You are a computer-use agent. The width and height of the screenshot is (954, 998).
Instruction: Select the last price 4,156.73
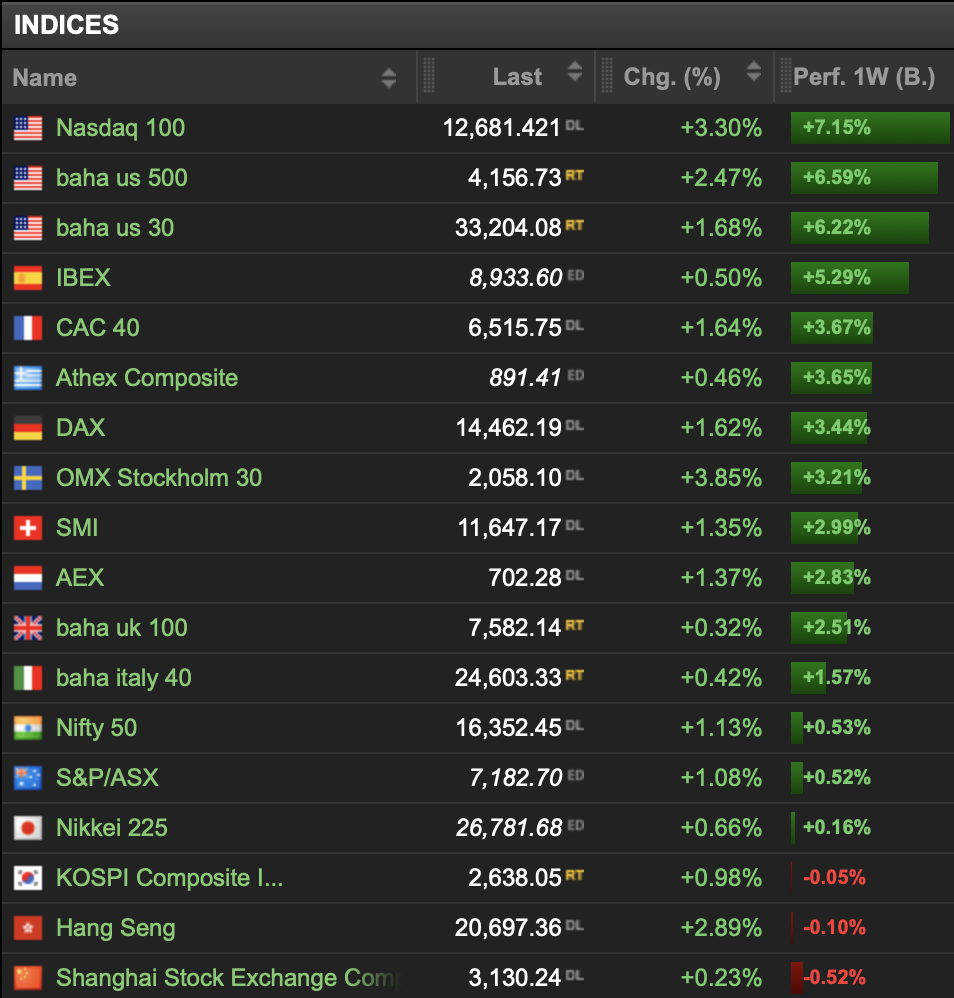tap(515, 178)
